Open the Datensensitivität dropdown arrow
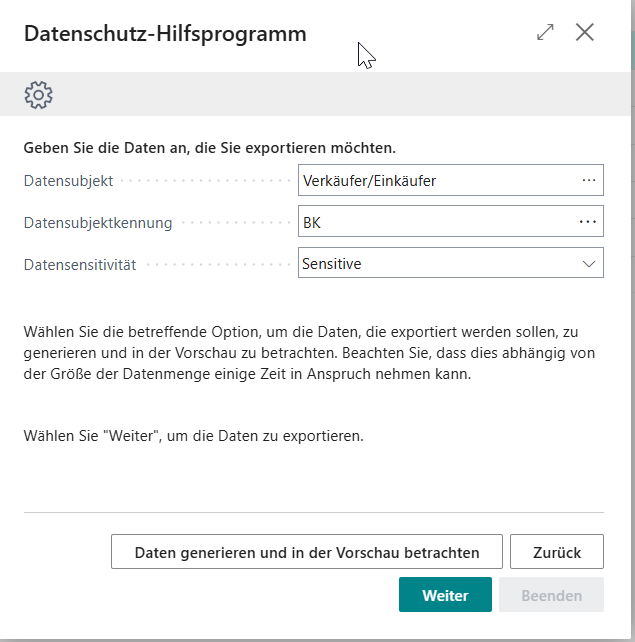The height and width of the screenshot is (642, 635). pyautogui.click(x=589, y=264)
